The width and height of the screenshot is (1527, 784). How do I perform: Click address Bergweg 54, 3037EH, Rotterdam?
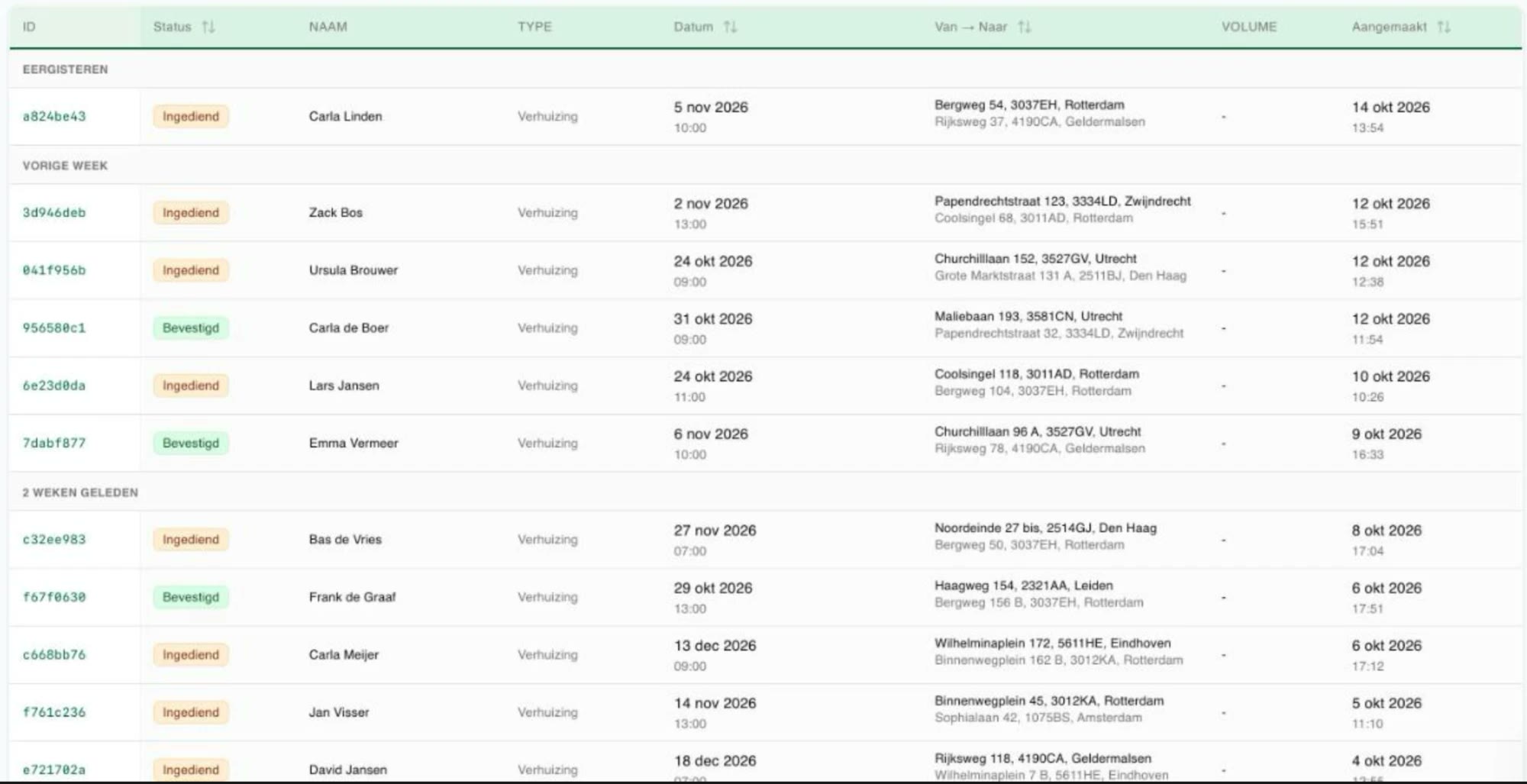(1029, 105)
